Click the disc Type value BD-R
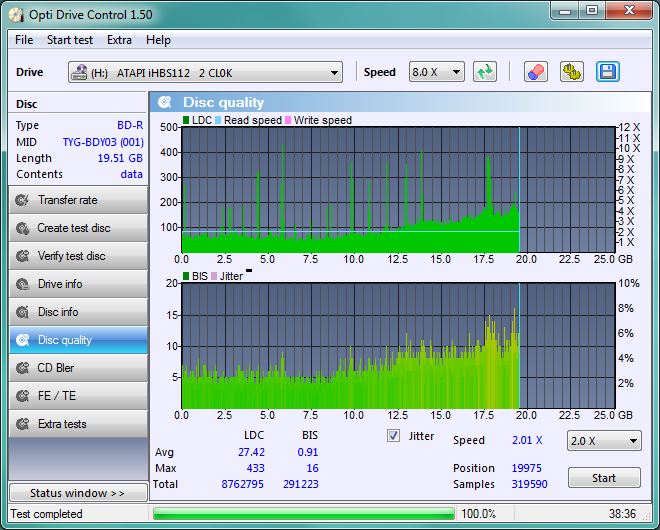The image size is (660, 530). pyautogui.click(x=130, y=125)
